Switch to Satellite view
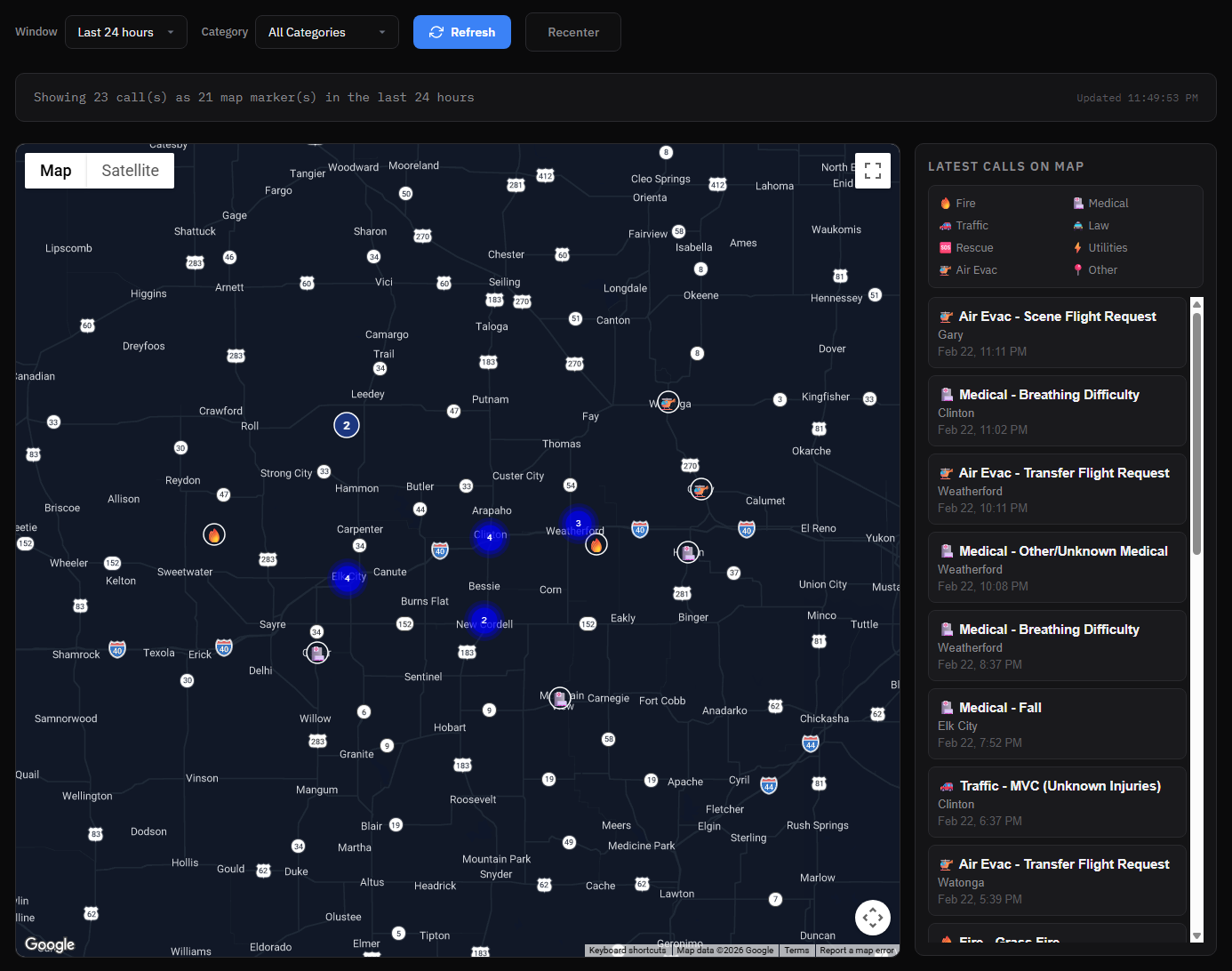1232x971 pixels. [130, 170]
